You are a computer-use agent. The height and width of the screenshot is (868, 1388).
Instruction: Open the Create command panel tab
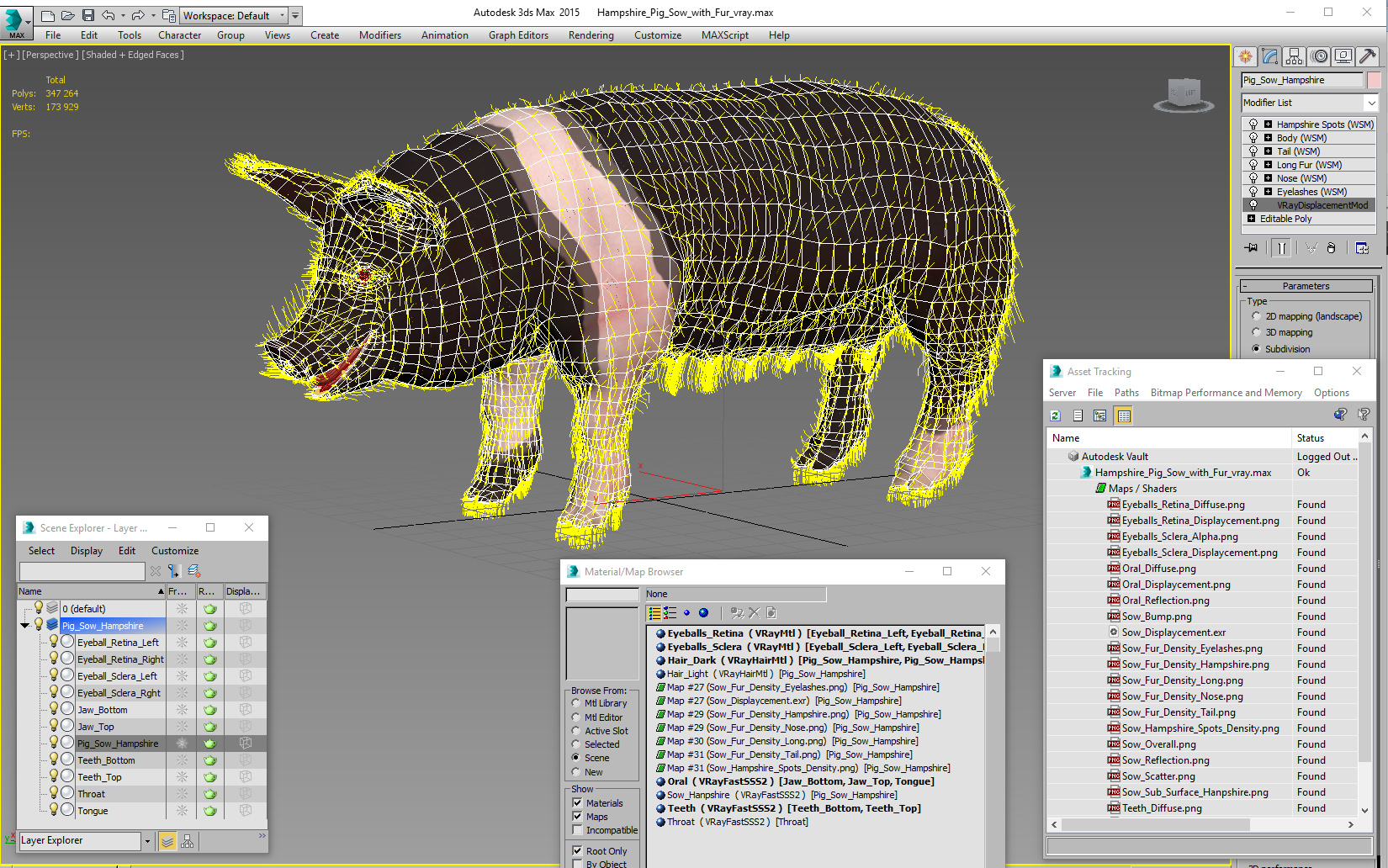[x=1245, y=56]
